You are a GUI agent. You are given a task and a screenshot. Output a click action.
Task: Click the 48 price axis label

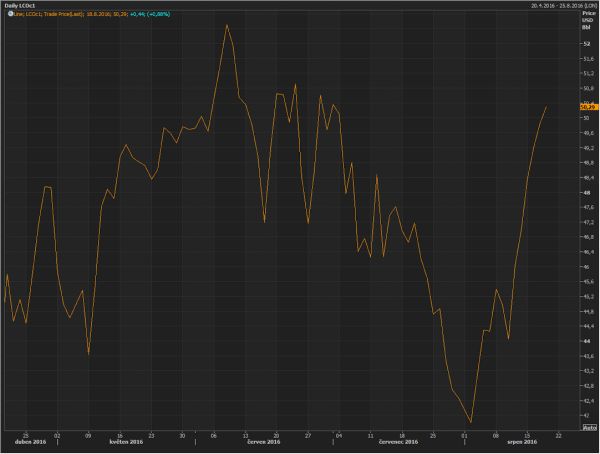584,193
